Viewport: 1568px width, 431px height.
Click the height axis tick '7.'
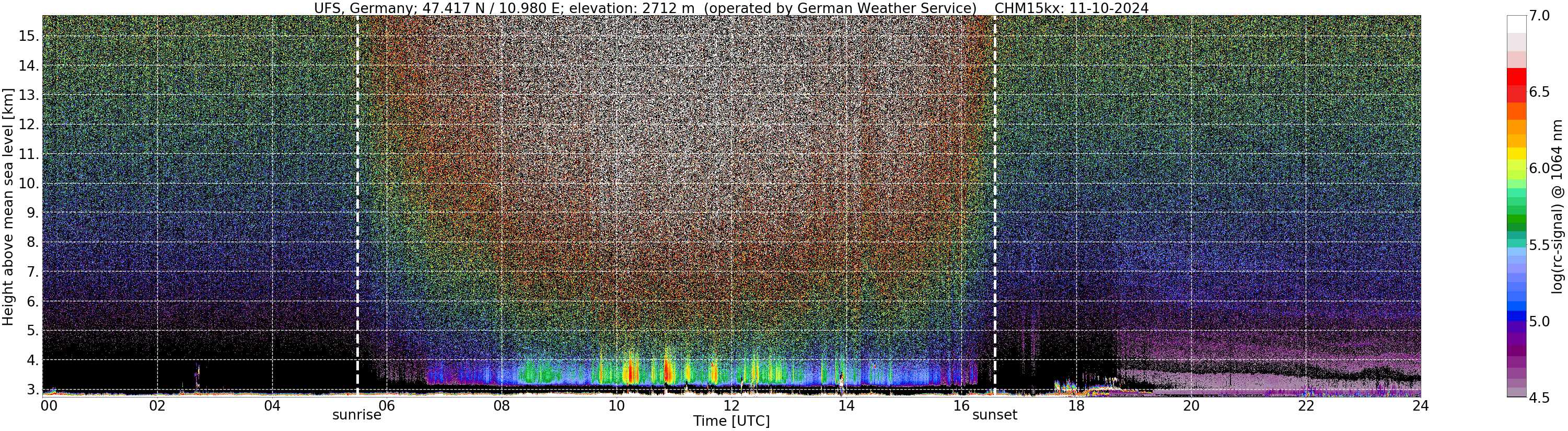(32, 272)
